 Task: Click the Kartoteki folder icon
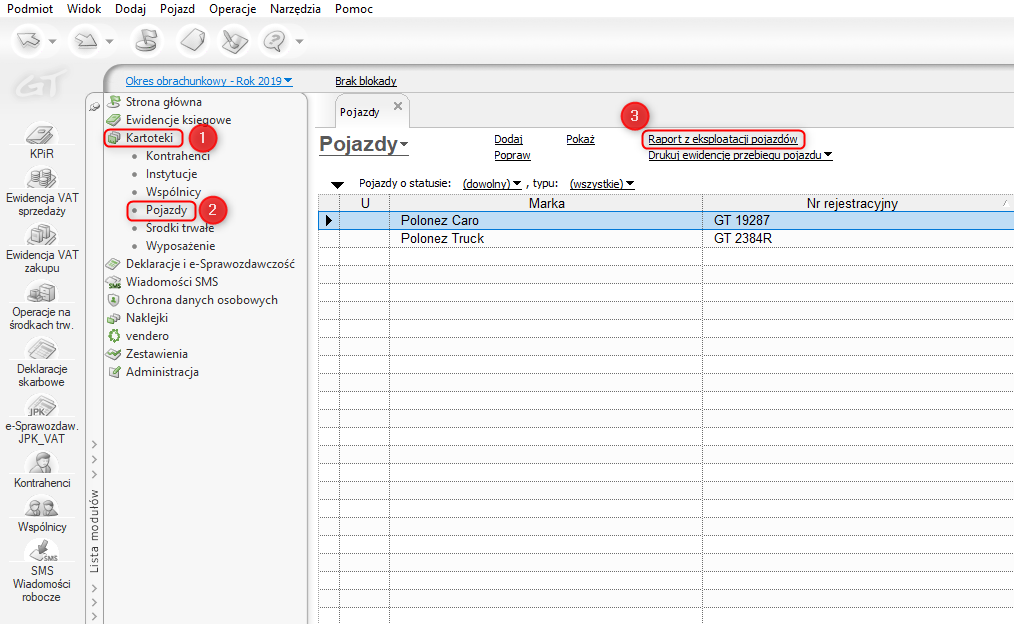[x=114, y=138]
